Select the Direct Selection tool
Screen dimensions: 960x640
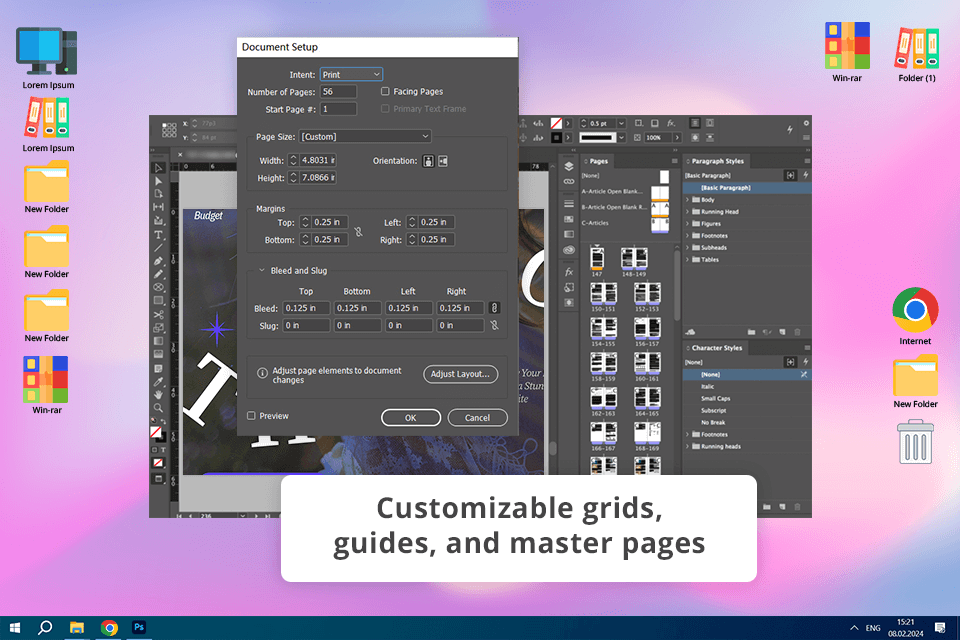[x=159, y=181]
